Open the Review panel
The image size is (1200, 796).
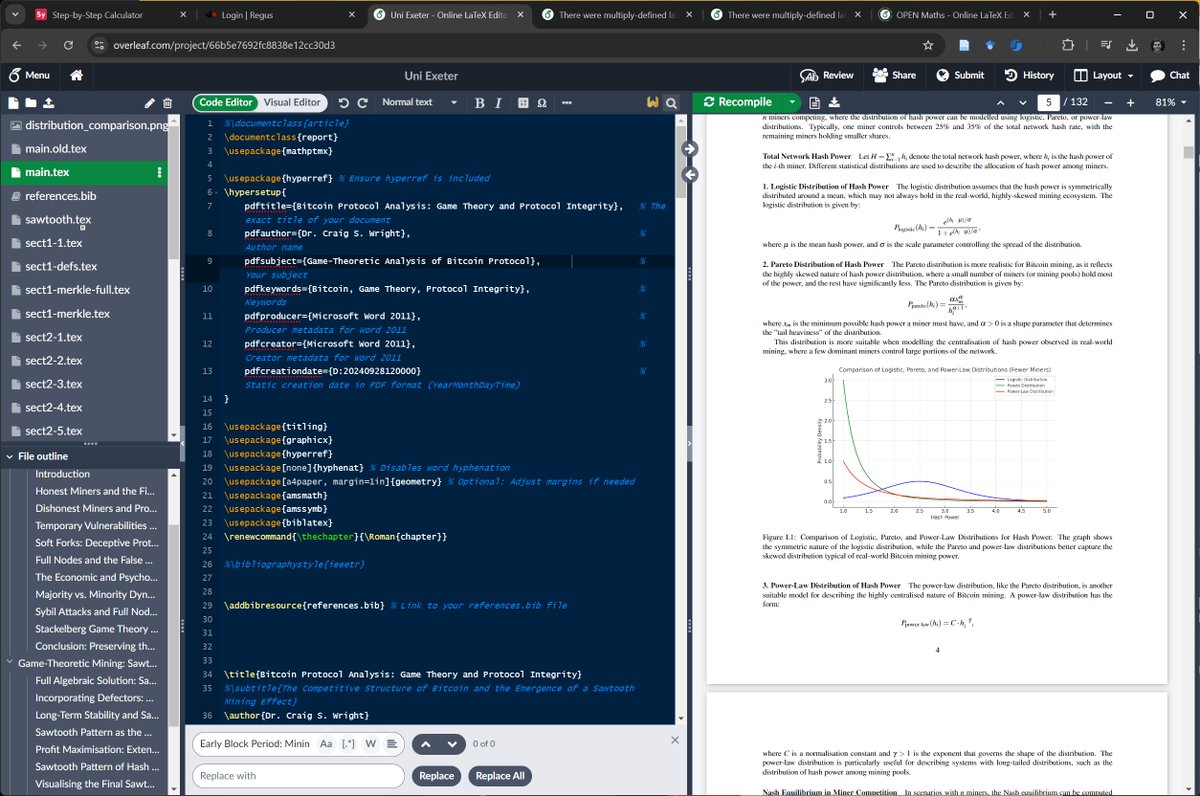pos(827,75)
